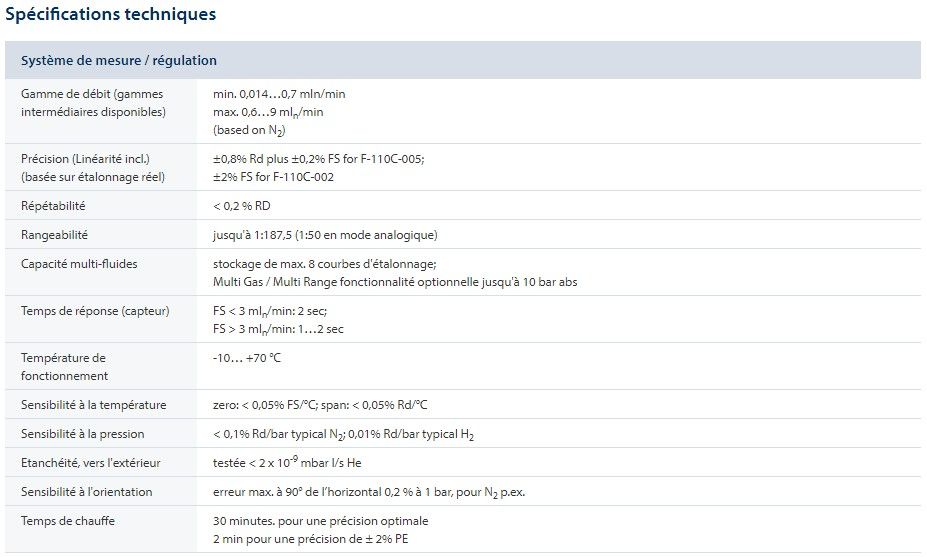Click the '(based on N2)' note

(242, 131)
